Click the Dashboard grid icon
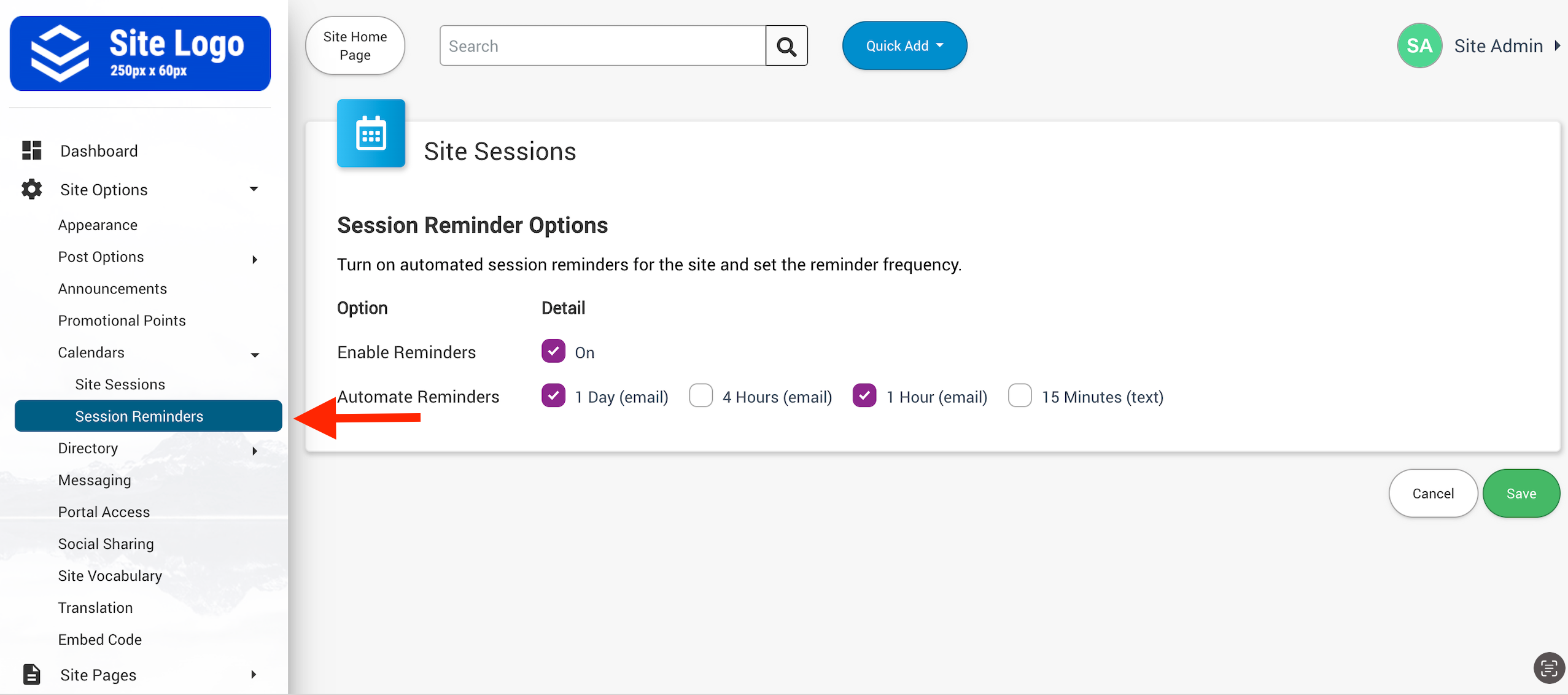The width and height of the screenshot is (1568, 695). tap(32, 150)
